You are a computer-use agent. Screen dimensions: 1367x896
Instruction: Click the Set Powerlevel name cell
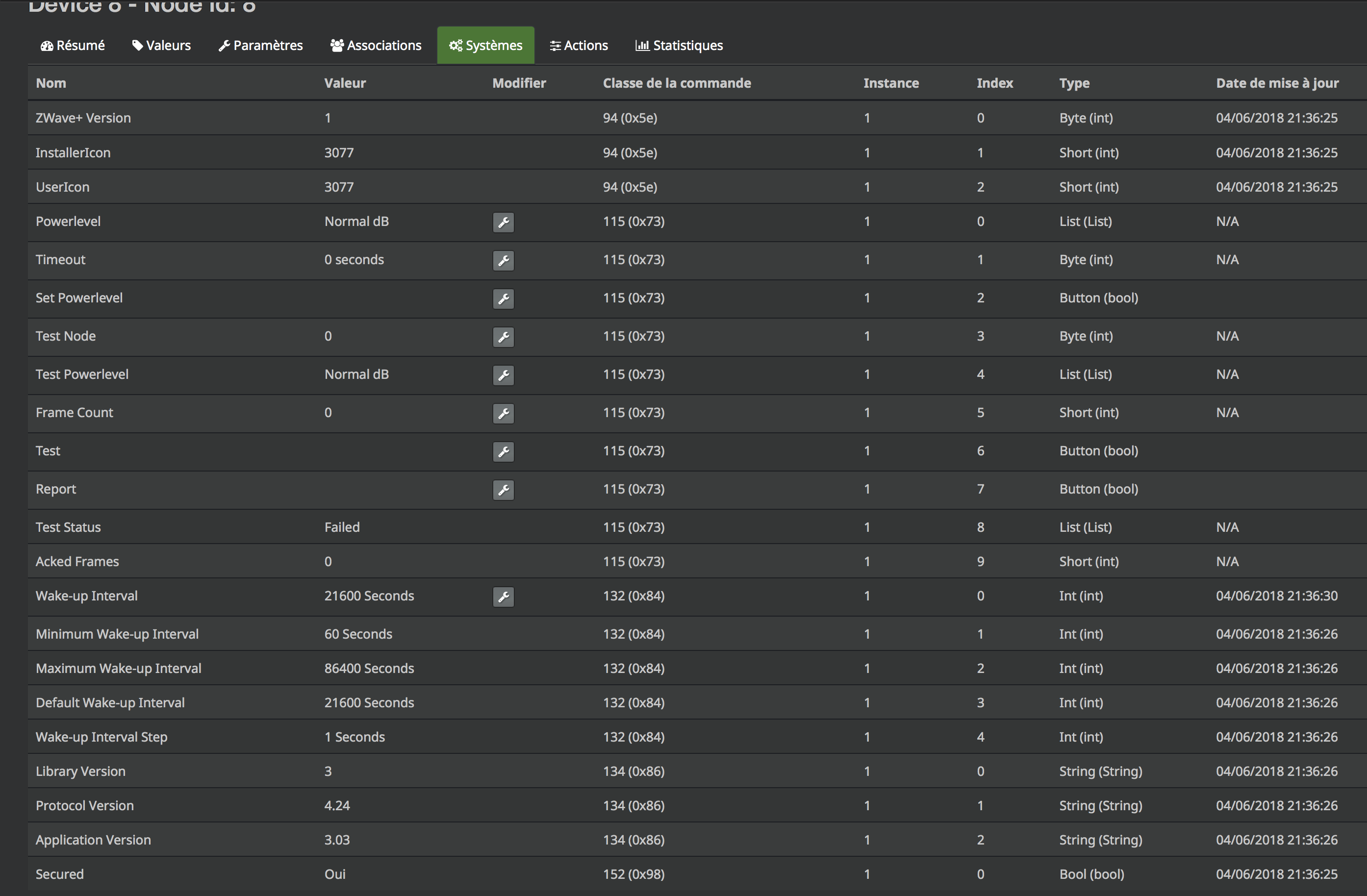click(x=79, y=298)
